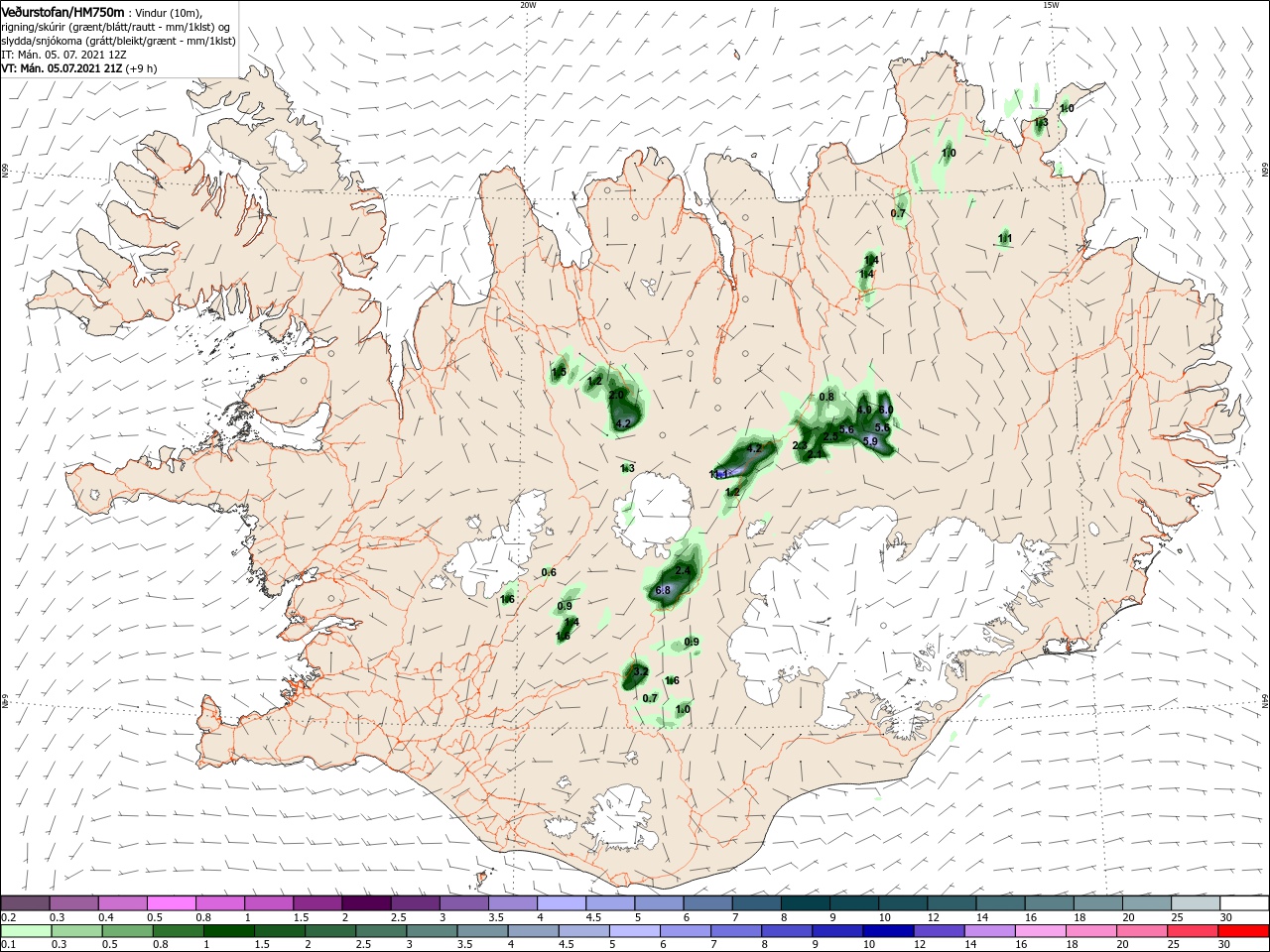Select the slate blue swatch labeled 6 in the upper legend row

tap(708, 903)
